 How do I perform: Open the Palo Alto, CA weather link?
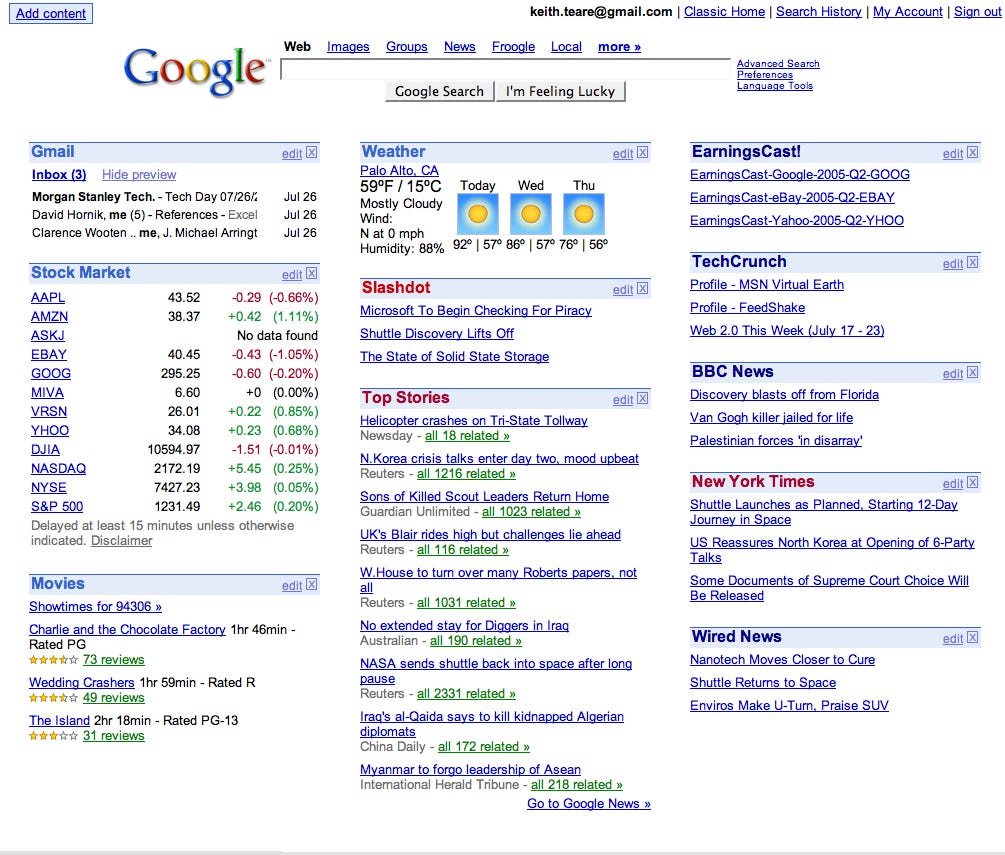tap(399, 170)
